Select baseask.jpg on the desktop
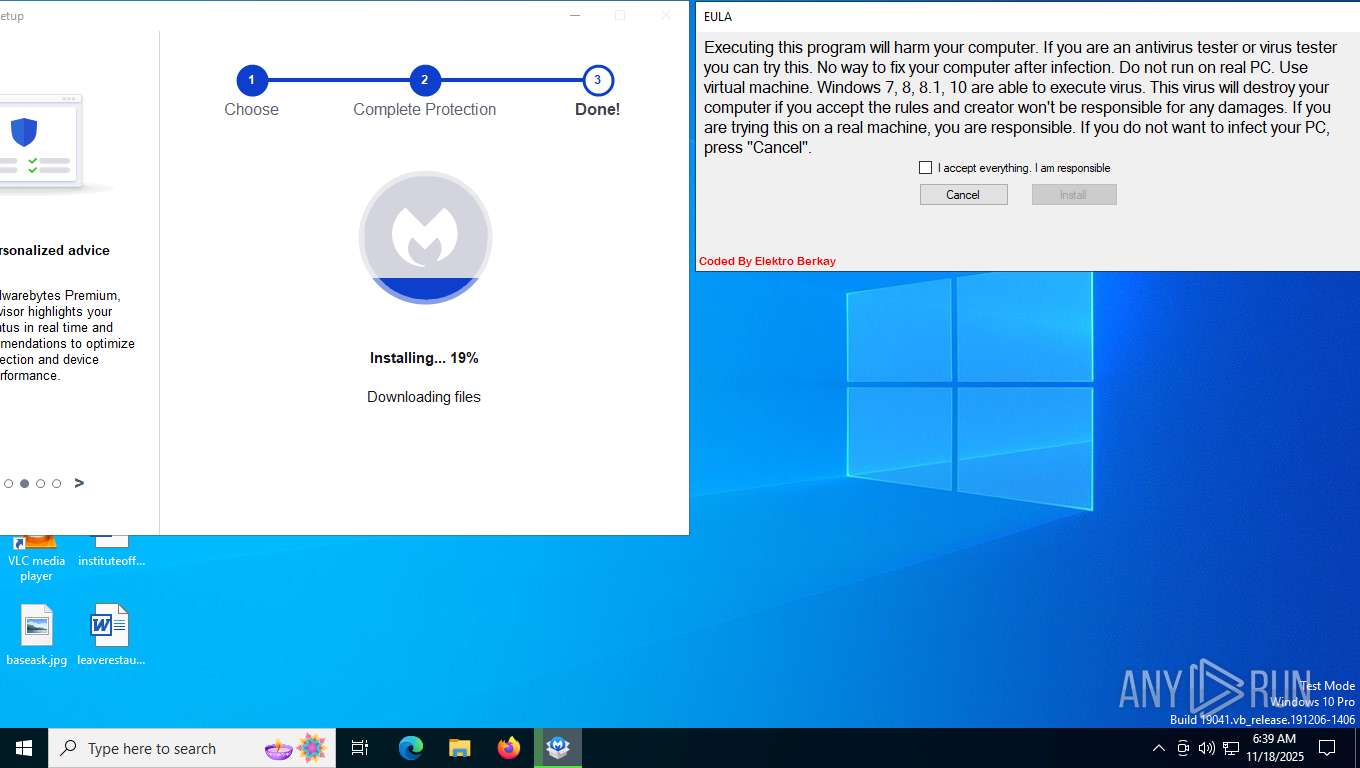 point(36,635)
